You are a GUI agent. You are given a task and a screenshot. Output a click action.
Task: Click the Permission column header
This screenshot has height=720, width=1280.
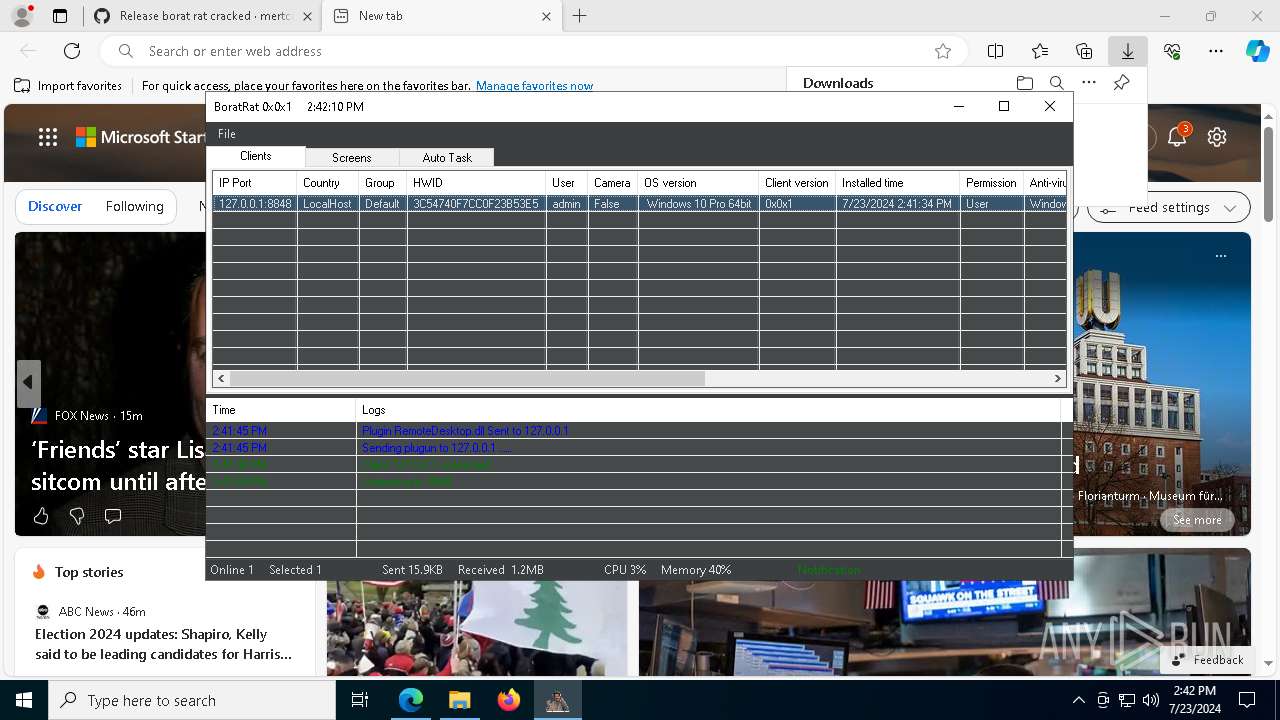[991, 183]
